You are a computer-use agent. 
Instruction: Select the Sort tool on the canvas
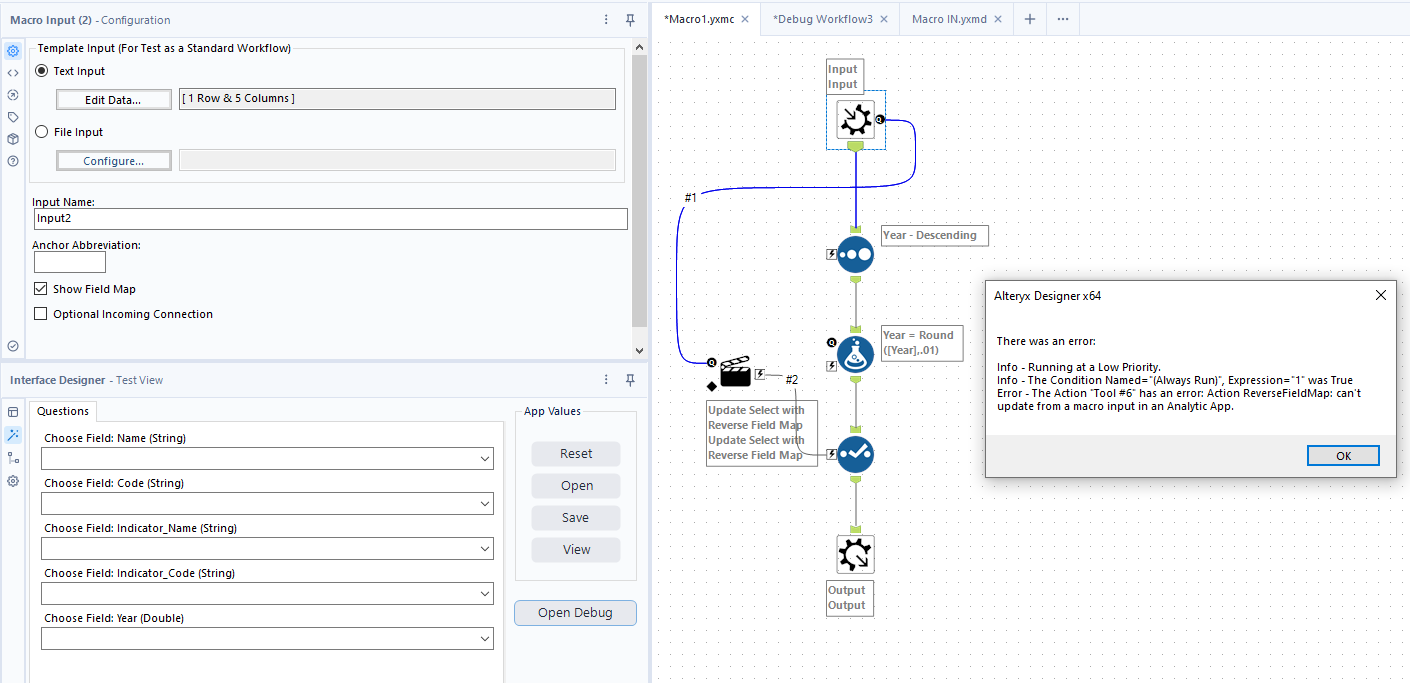854,254
